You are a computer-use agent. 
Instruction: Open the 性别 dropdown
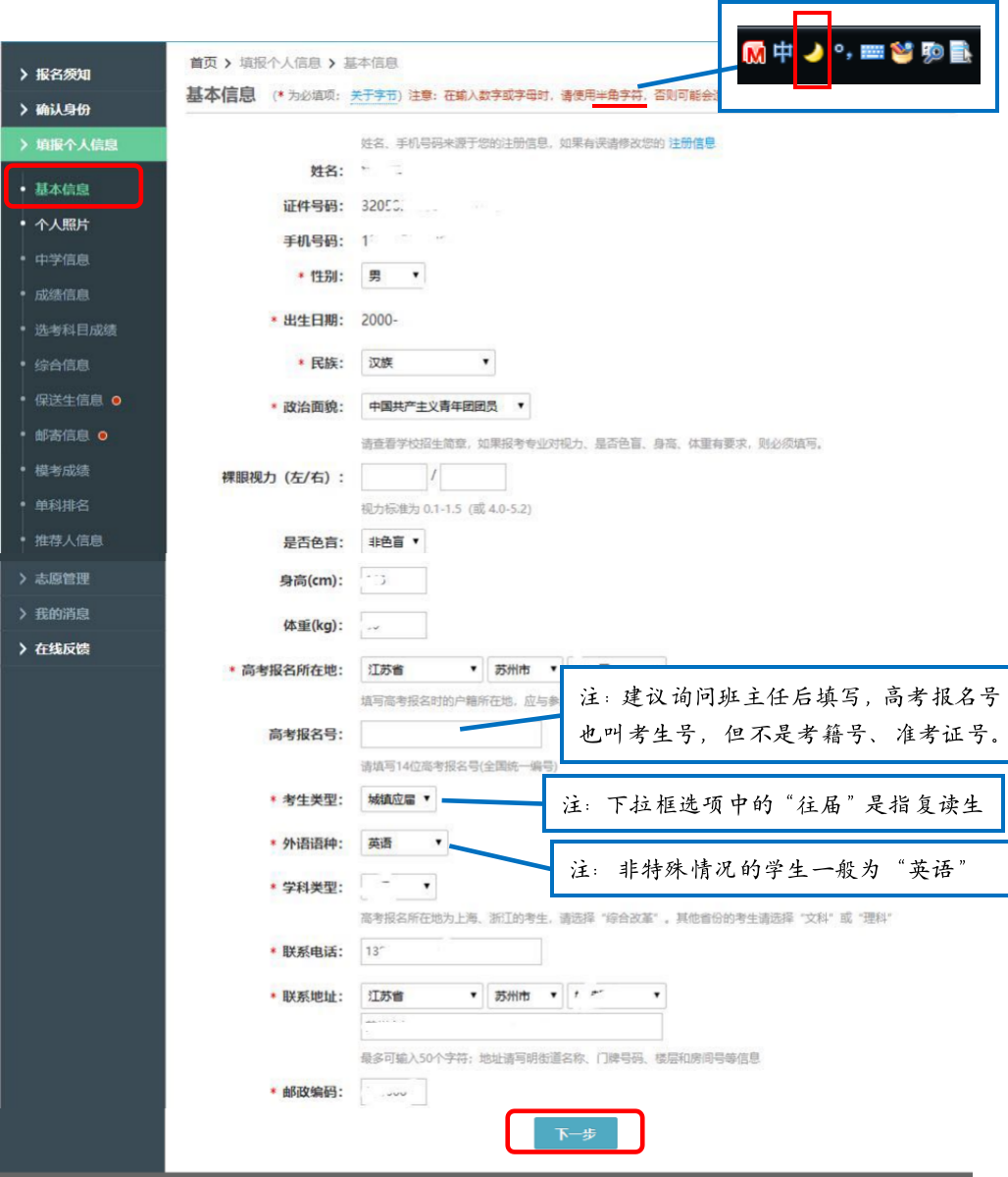pyautogui.click(x=392, y=275)
